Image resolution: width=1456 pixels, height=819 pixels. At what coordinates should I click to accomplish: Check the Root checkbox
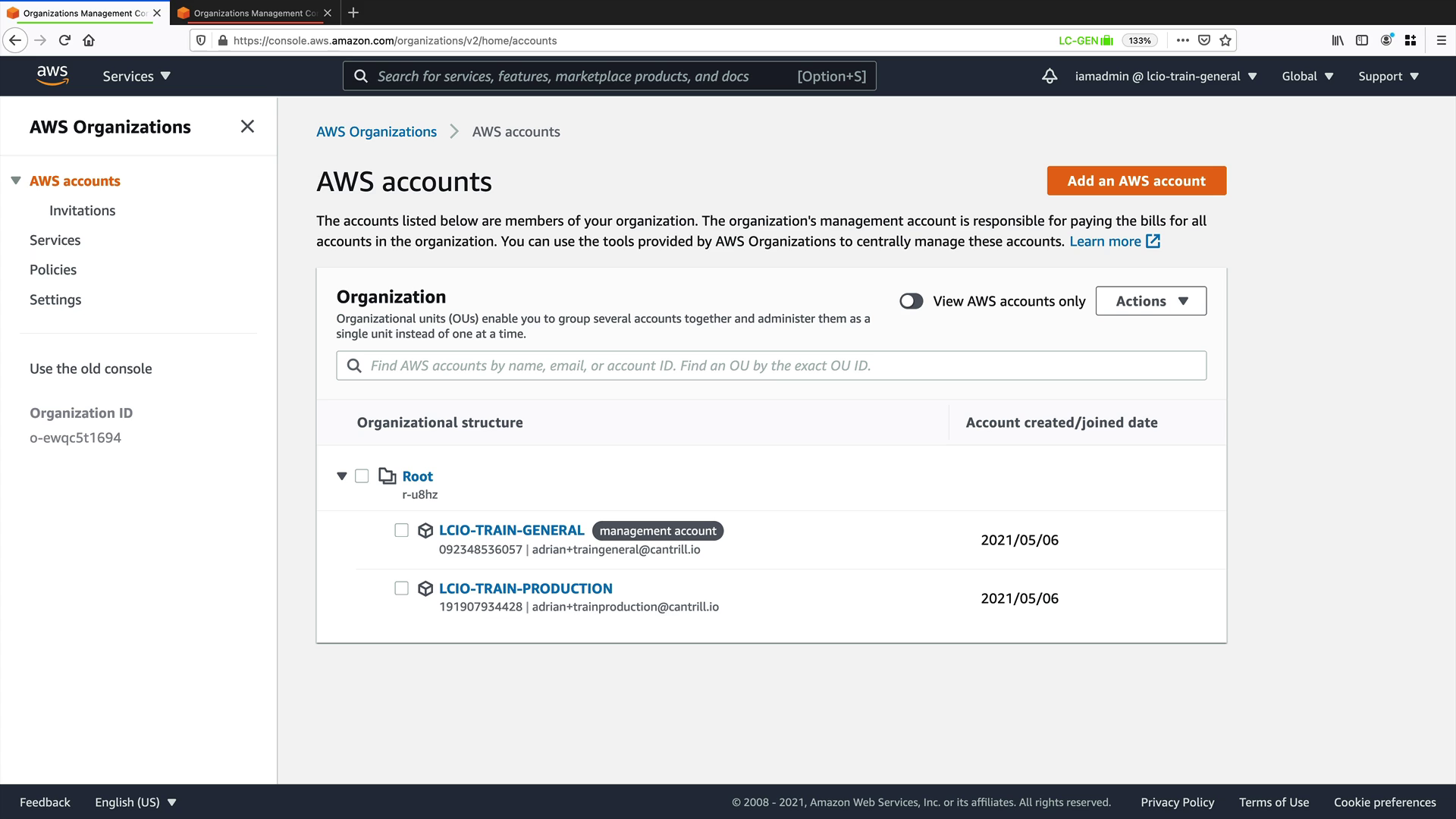(362, 476)
